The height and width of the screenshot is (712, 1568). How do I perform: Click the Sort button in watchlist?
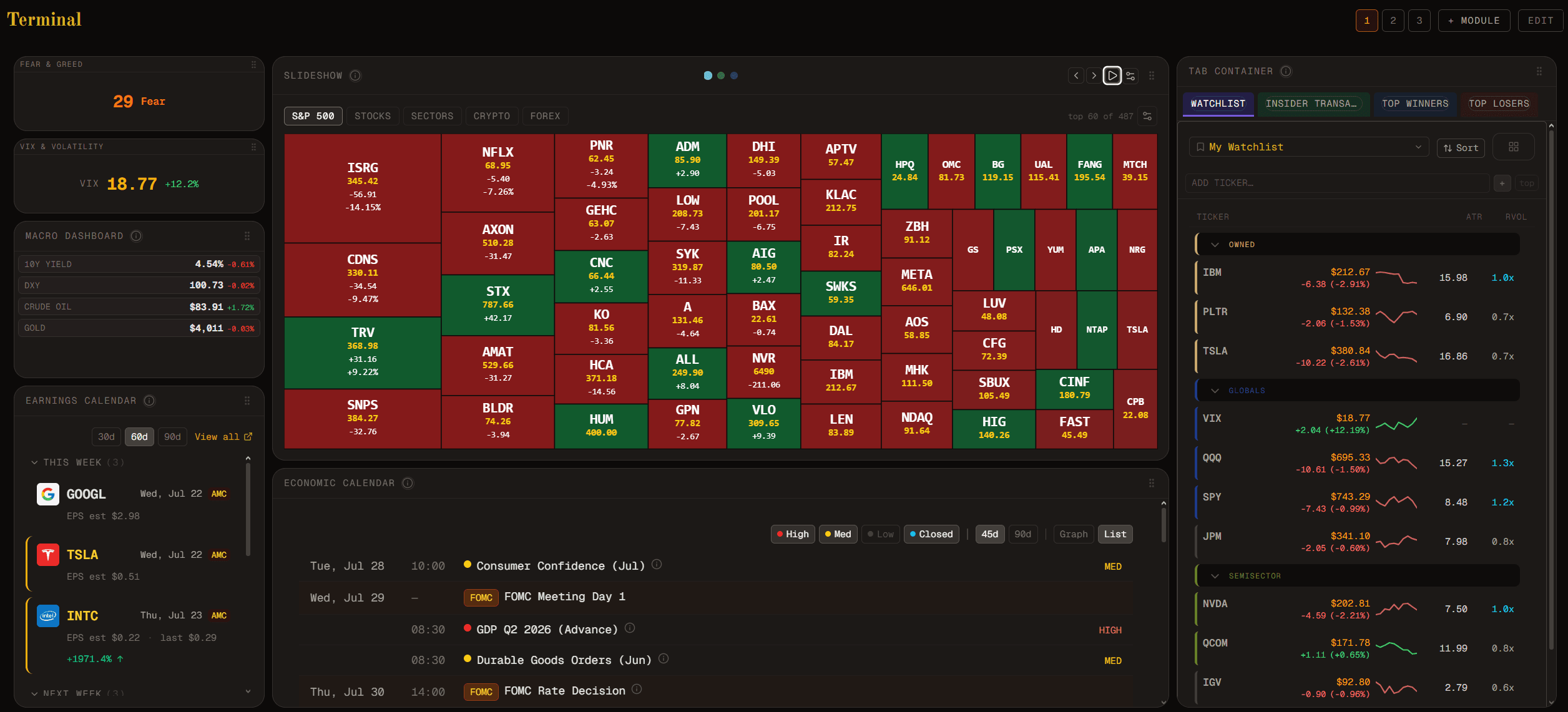[1461, 148]
